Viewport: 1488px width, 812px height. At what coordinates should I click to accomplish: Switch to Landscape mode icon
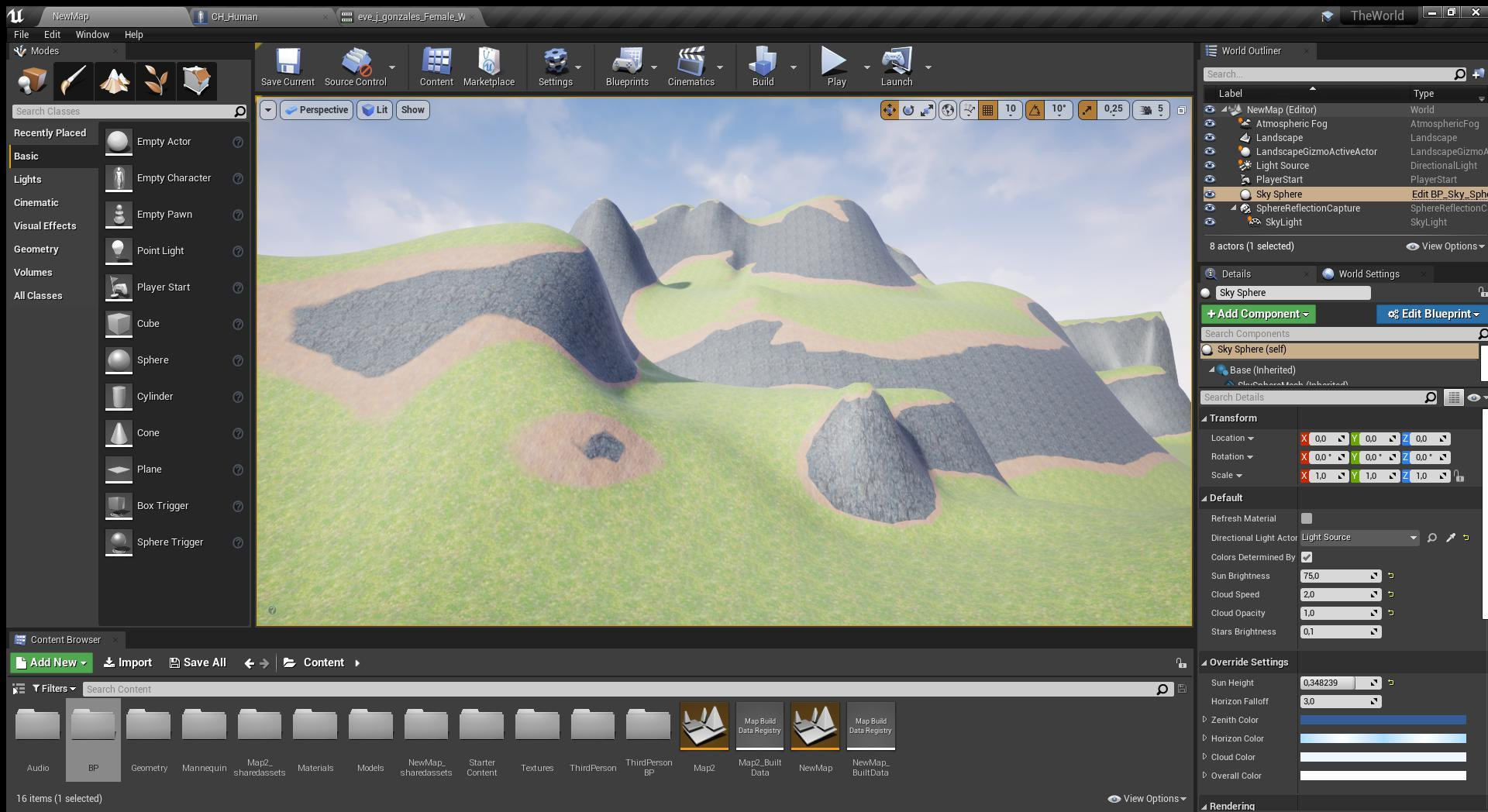(x=115, y=81)
